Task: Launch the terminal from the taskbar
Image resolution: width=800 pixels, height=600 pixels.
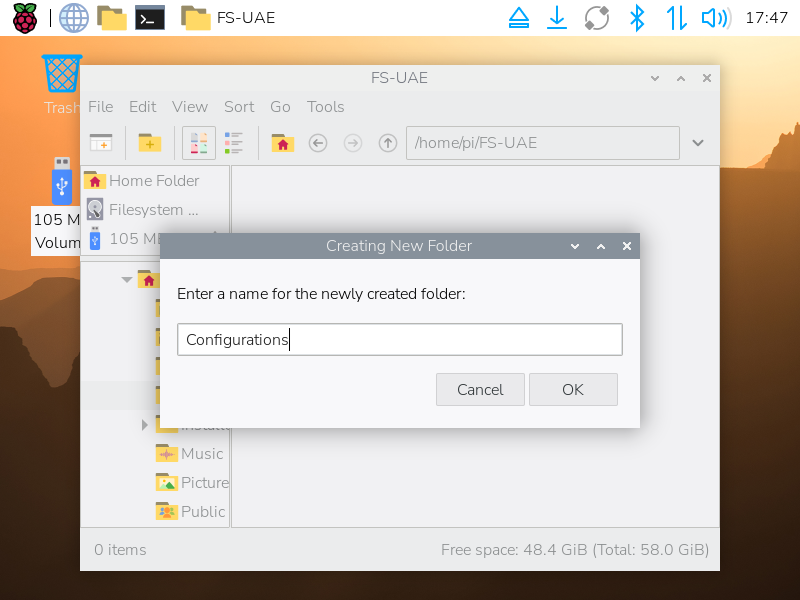Action: 150,17
